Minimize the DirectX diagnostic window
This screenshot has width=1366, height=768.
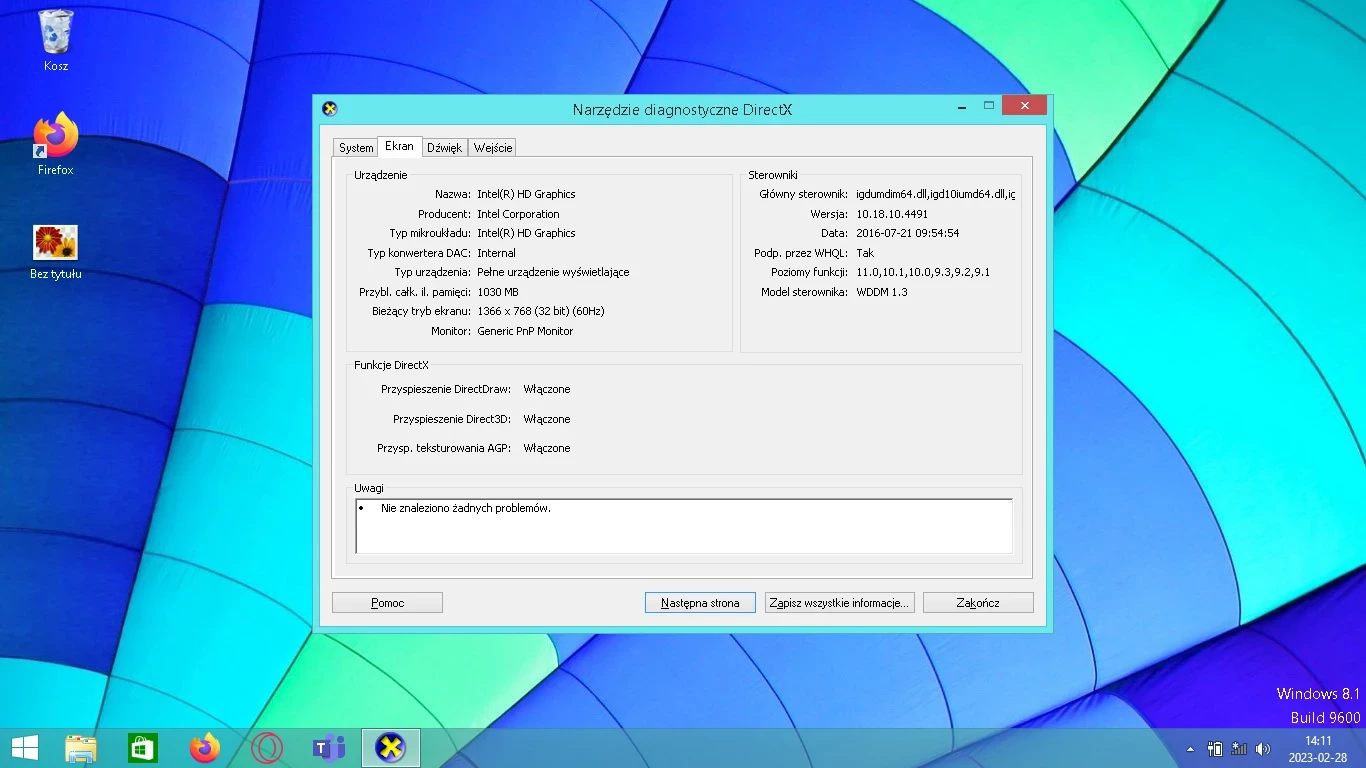[x=963, y=106]
